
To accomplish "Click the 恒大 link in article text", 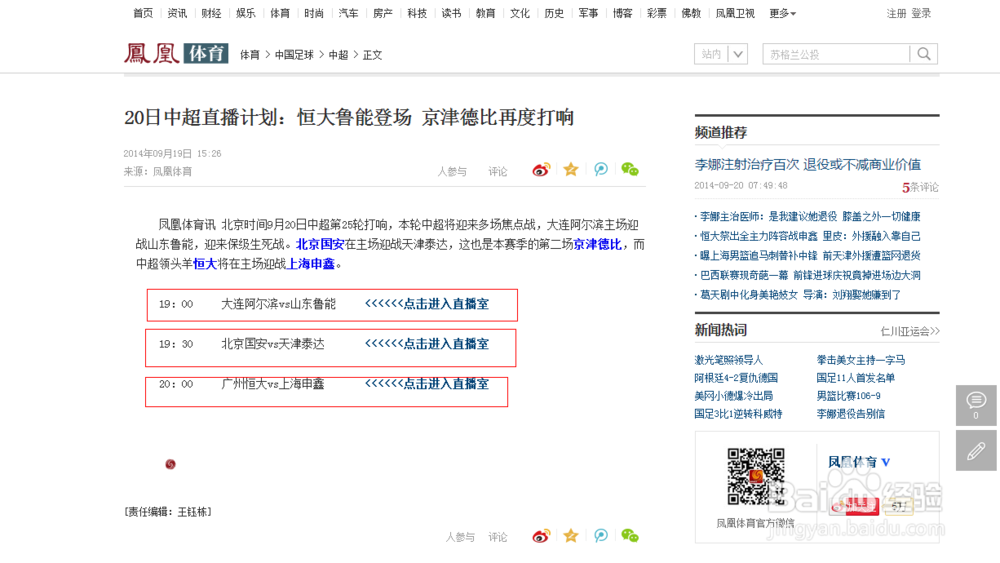I will (x=205, y=264).
